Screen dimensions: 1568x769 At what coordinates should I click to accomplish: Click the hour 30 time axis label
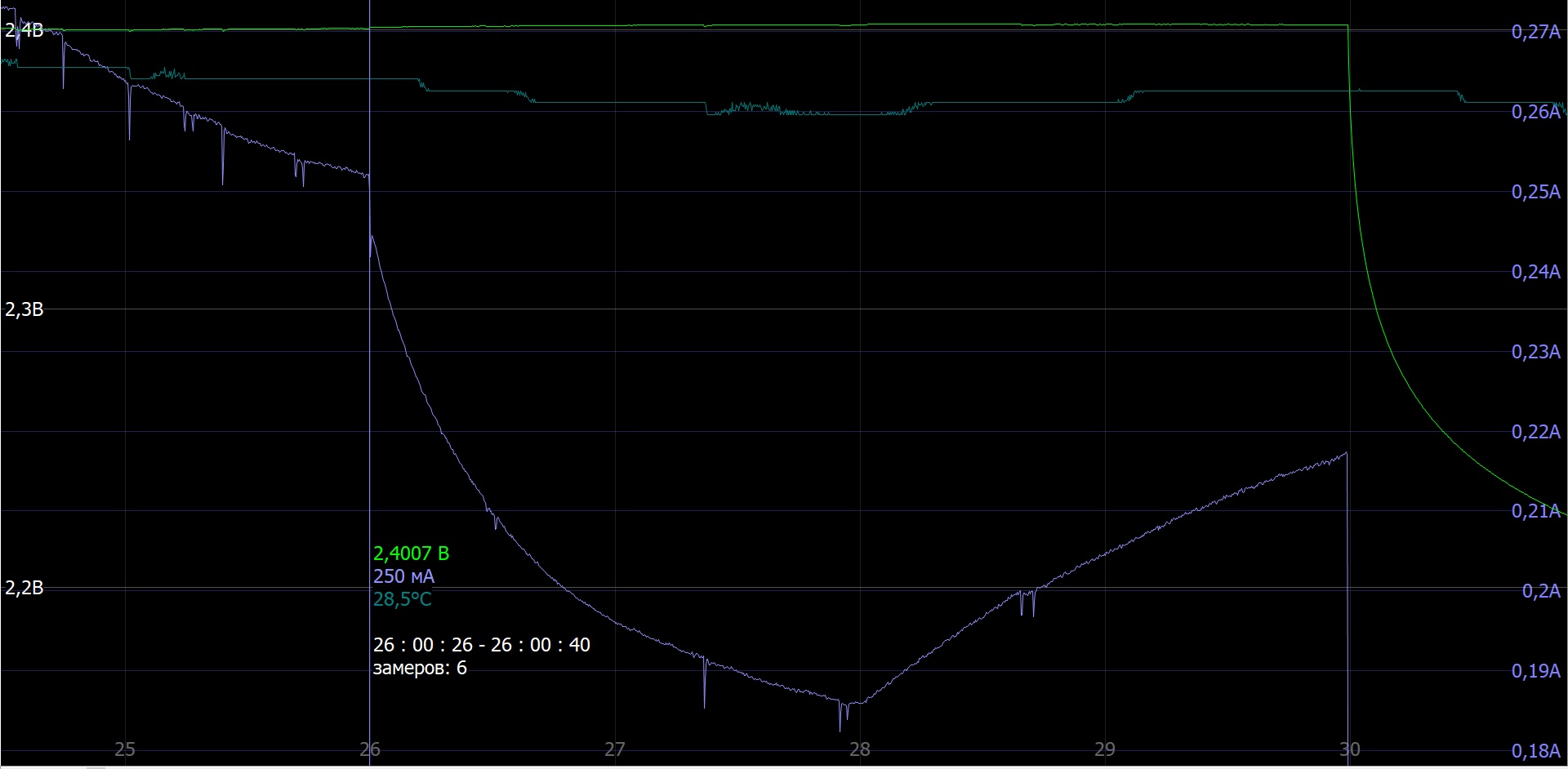(x=1349, y=749)
